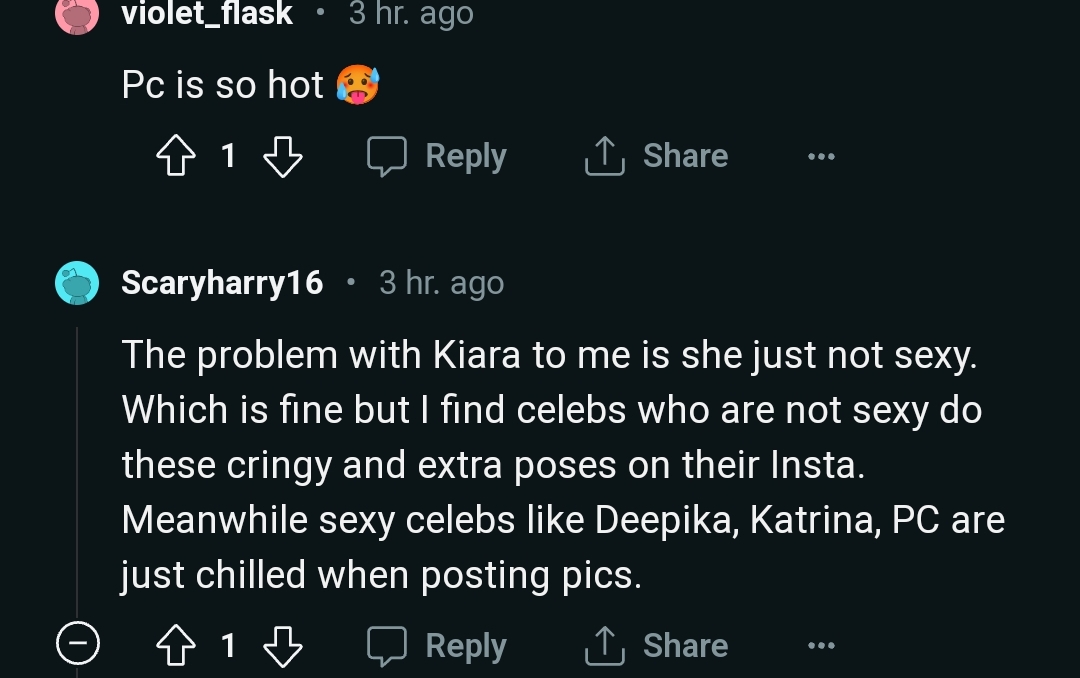Click Scaryharry16's comment body about Kiara
Screen dimensions: 1080x678
click(x=560, y=465)
